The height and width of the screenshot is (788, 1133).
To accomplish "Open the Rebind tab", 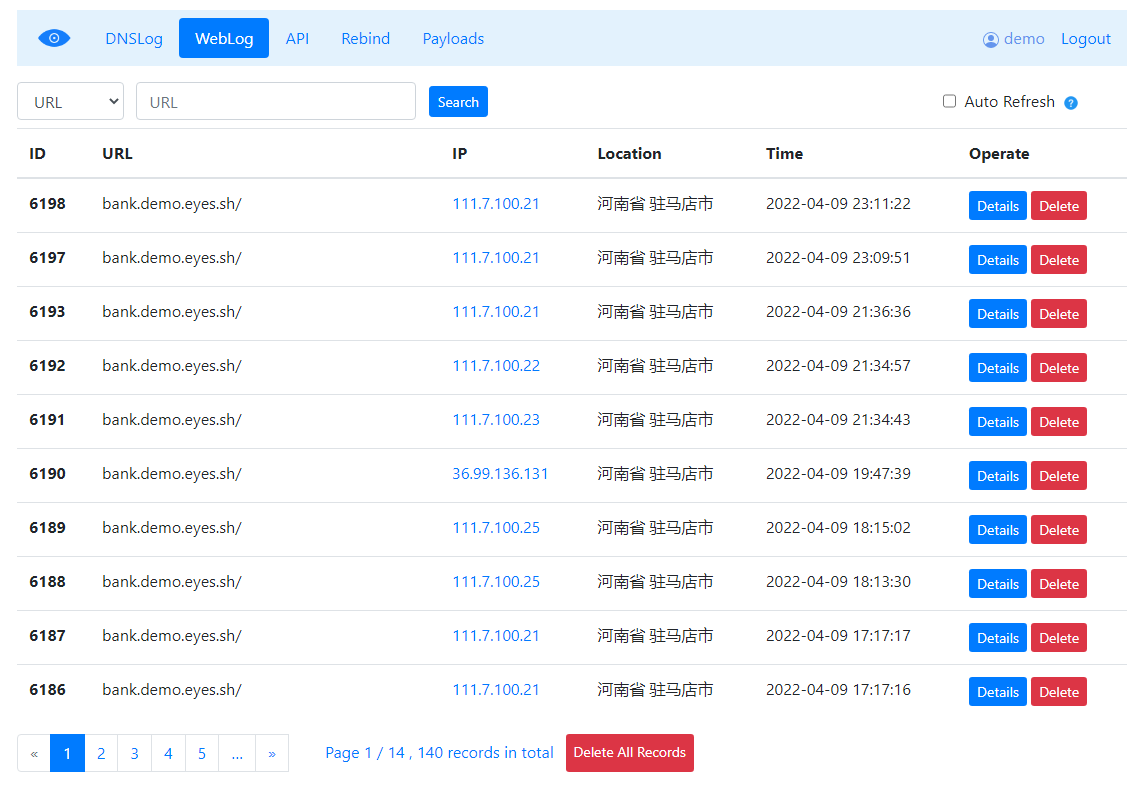I will pyautogui.click(x=366, y=38).
